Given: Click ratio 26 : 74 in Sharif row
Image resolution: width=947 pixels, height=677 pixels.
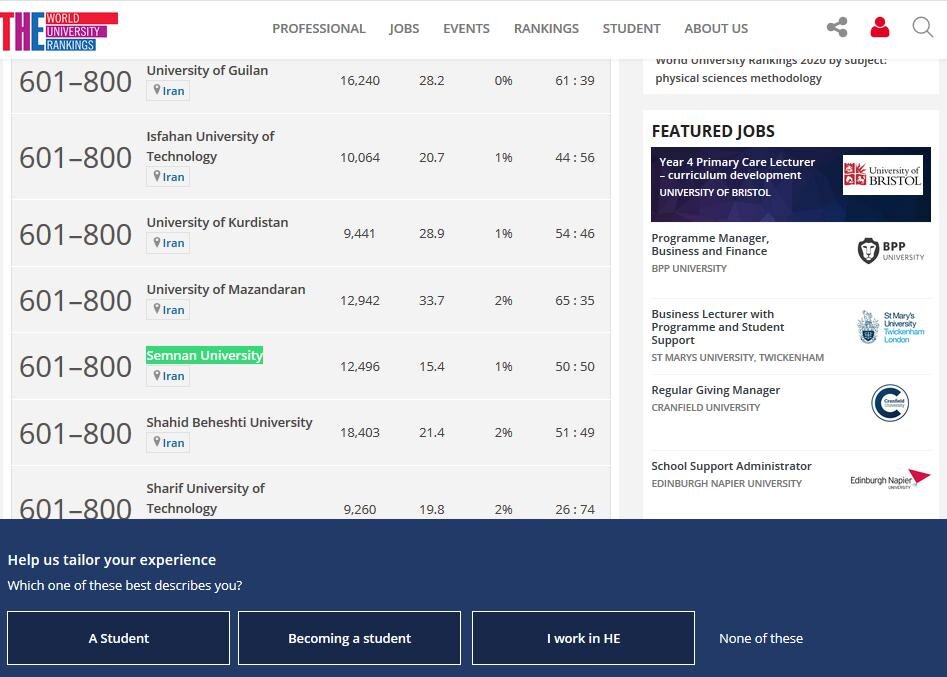Looking at the screenshot, I should pyautogui.click(x=575, y=510).
